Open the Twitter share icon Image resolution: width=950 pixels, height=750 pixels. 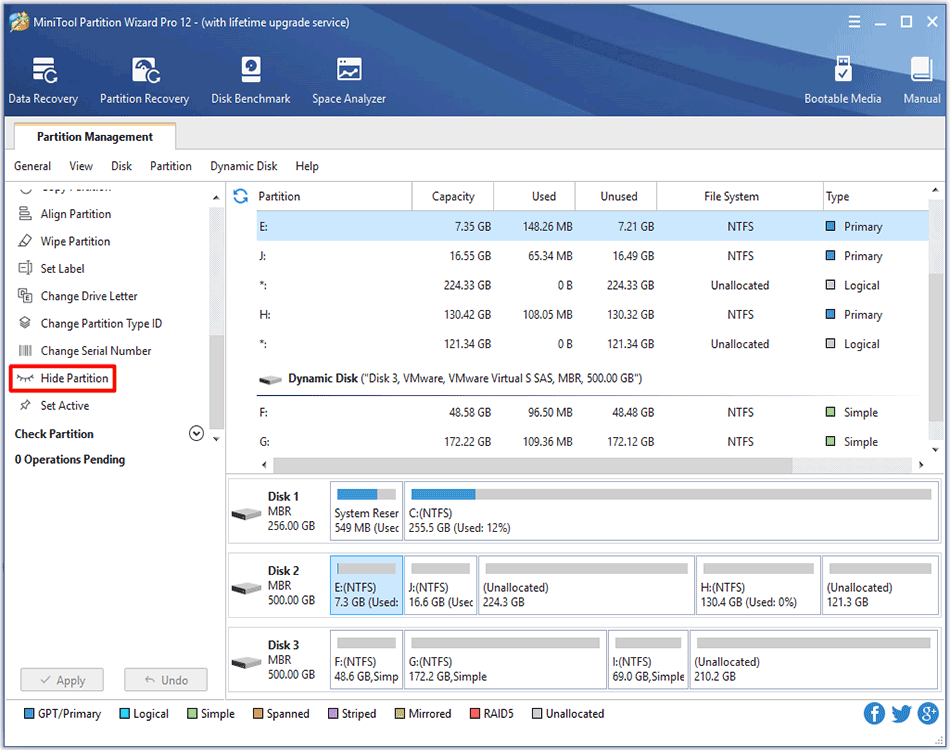point(901,713)
